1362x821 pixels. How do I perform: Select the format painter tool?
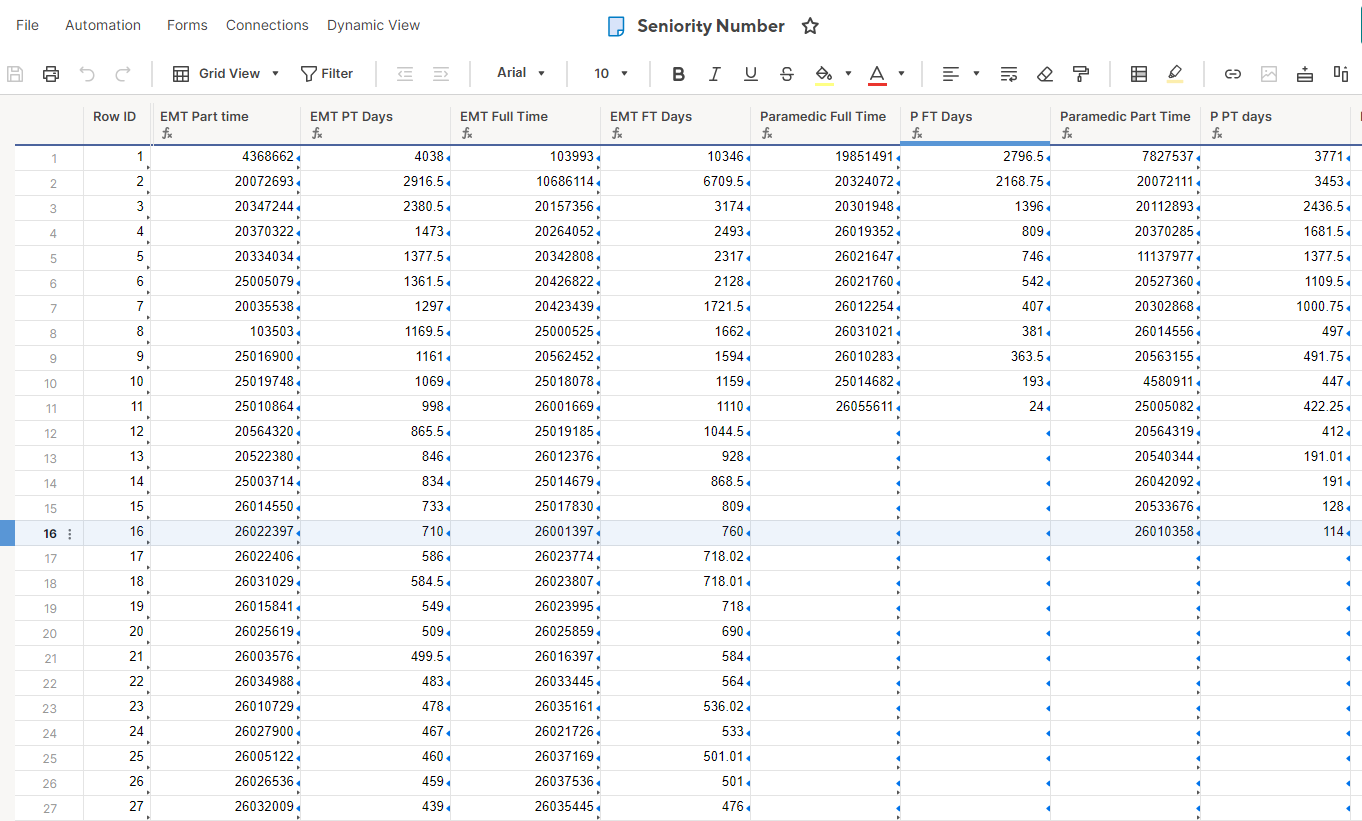[x=1081, y=73]
